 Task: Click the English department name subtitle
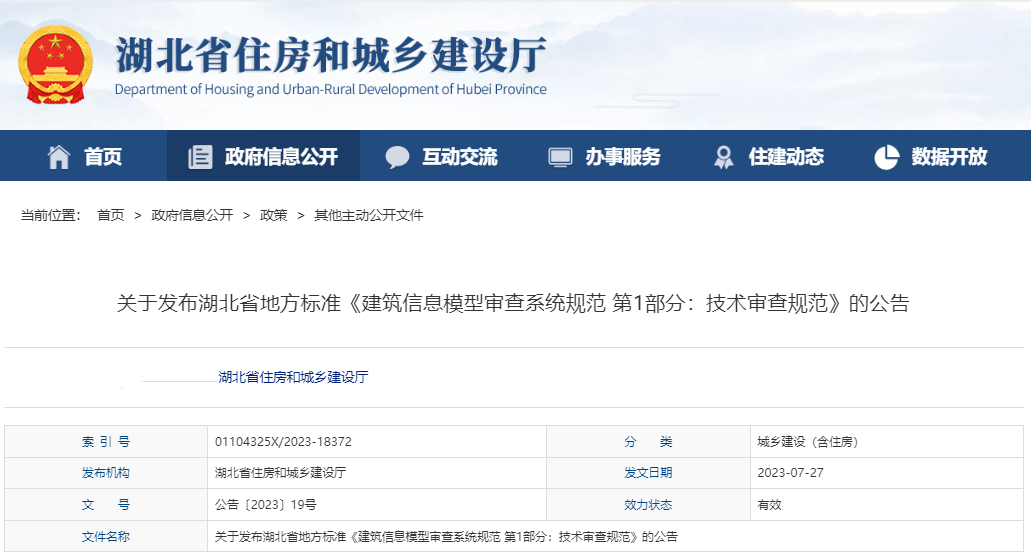(331, 89)
